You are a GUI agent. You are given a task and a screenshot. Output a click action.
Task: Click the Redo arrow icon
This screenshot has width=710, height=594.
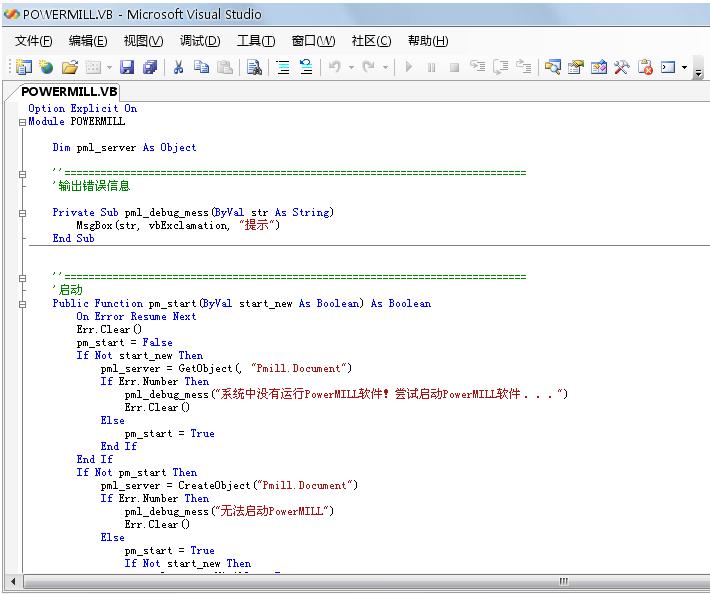[369, 67]
